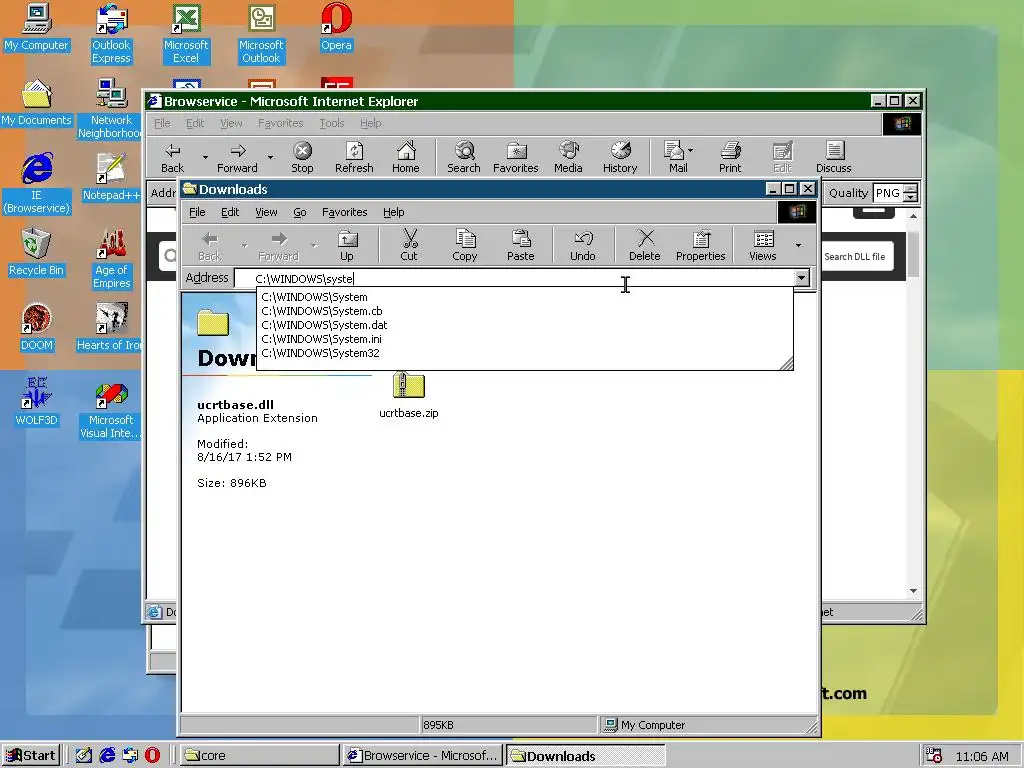
Task: Click IE page scrollbar down arrow
Action: (x=913, y=591)
